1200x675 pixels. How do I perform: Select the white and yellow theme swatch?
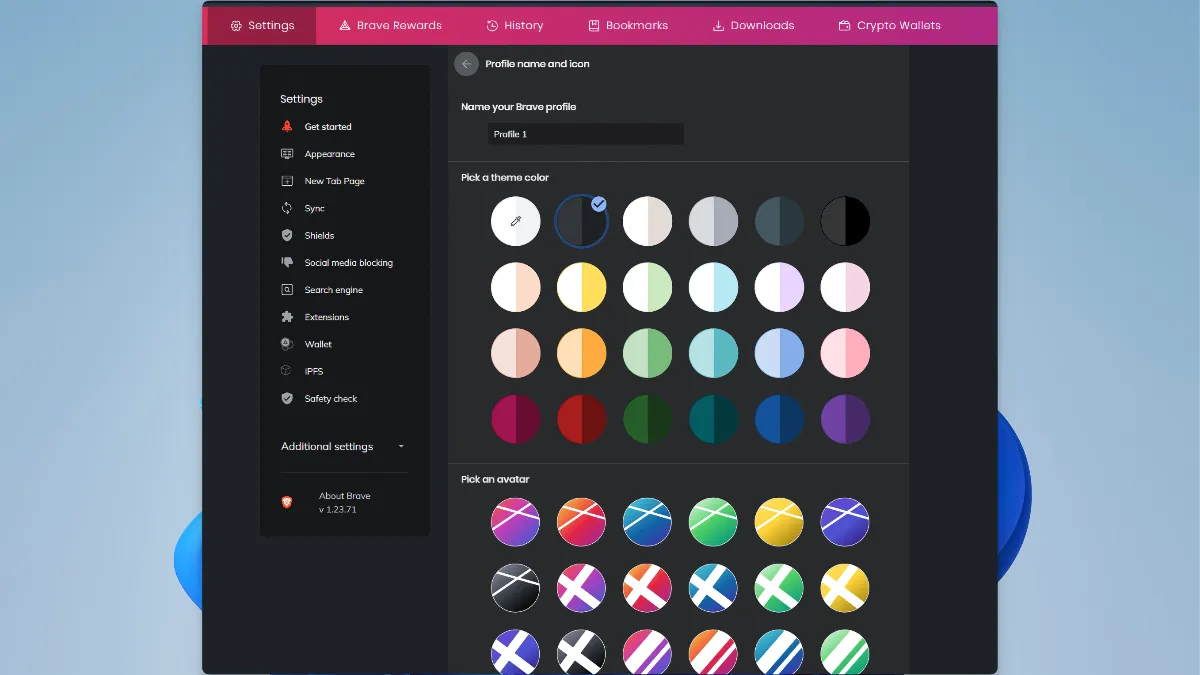pyautogui.click(x=582, y=287)
